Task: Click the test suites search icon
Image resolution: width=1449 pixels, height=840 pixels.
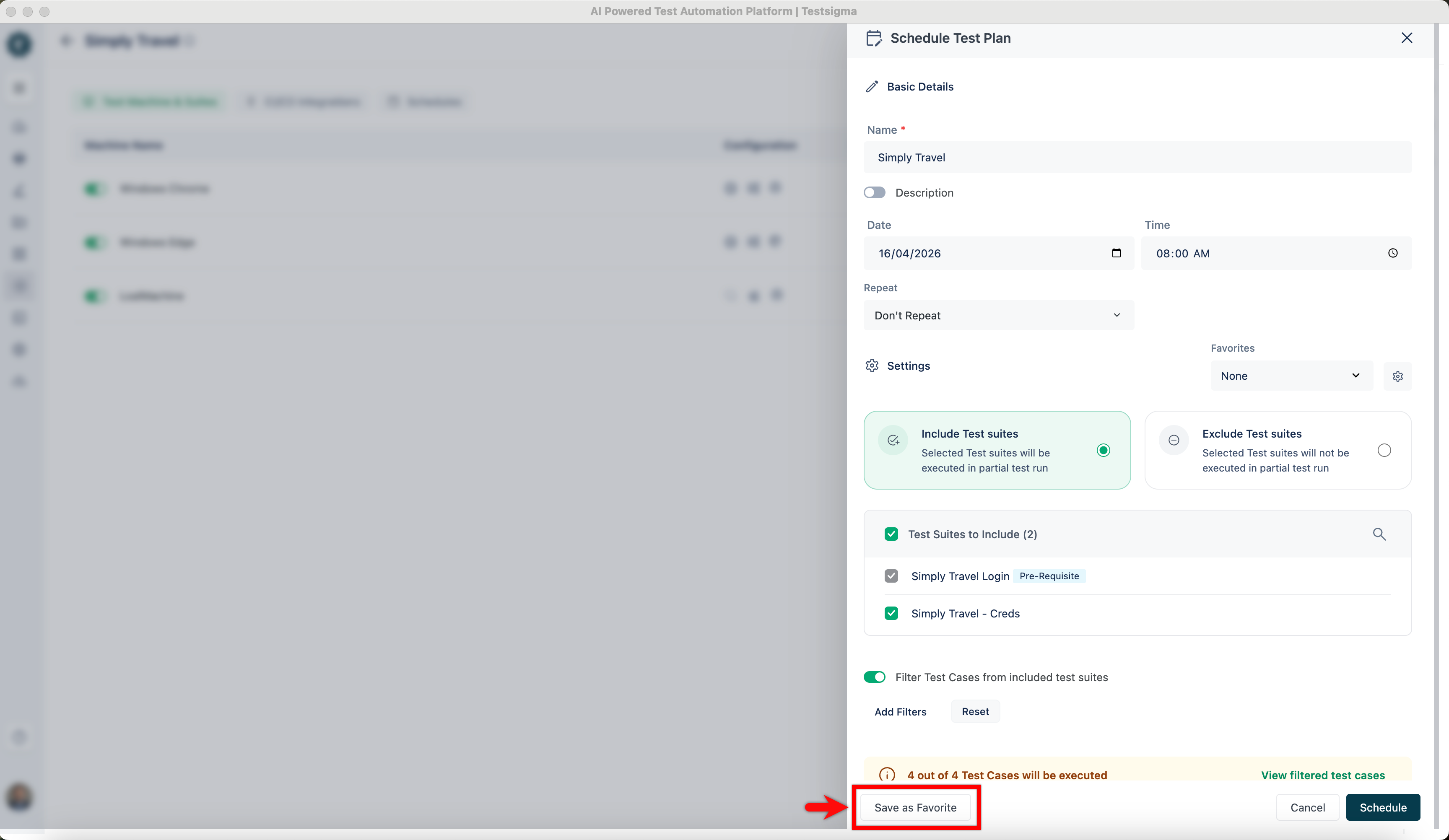Action: click(1379, 534)
